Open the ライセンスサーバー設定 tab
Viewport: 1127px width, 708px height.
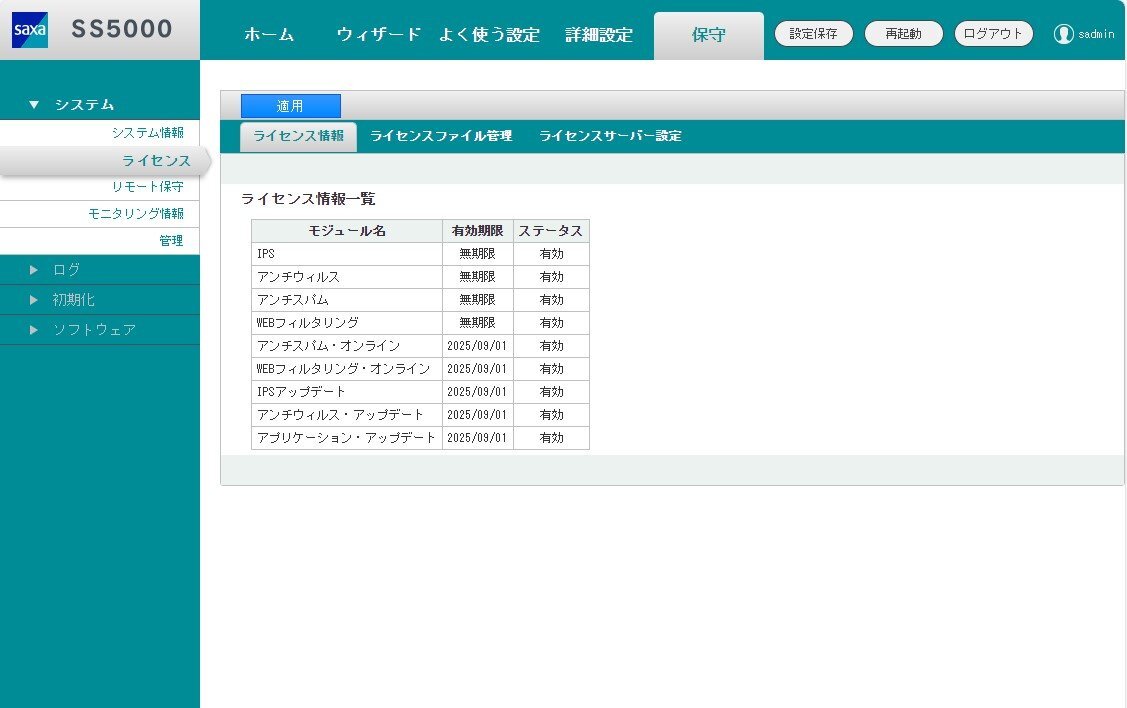[x=610, y=136]
